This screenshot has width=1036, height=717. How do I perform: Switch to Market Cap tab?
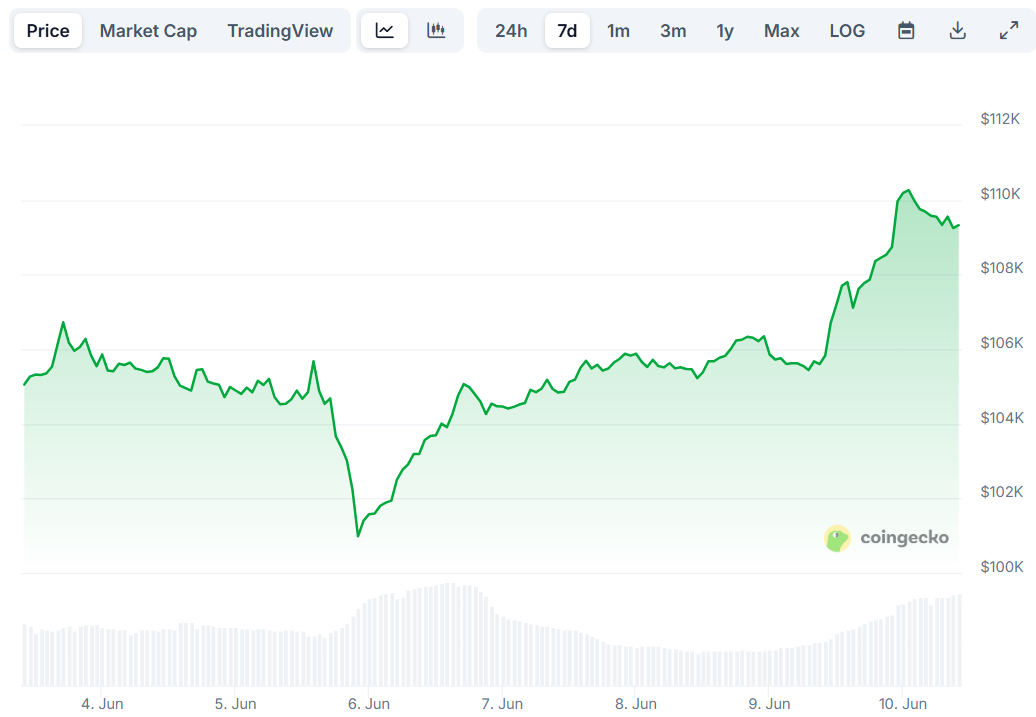(148, 30)
